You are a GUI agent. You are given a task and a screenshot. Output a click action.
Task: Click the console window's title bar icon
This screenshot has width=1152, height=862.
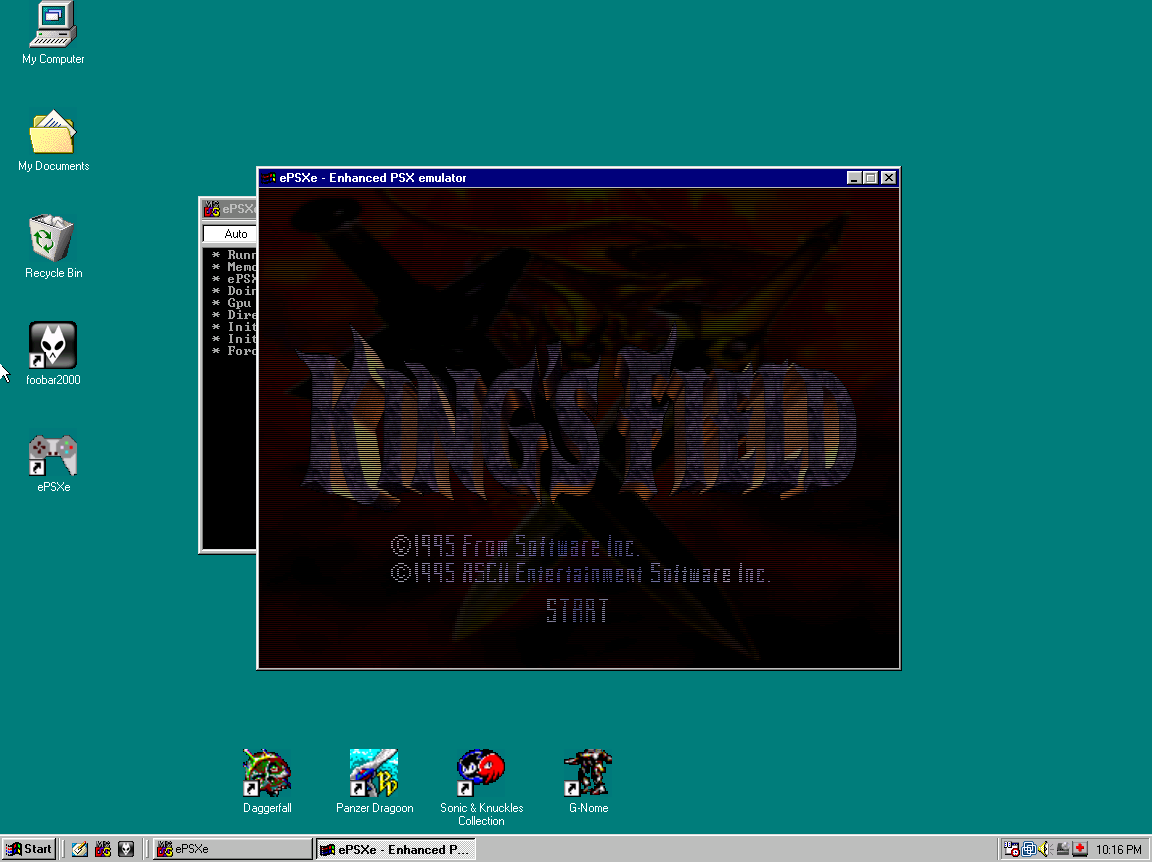click(212, 209)
